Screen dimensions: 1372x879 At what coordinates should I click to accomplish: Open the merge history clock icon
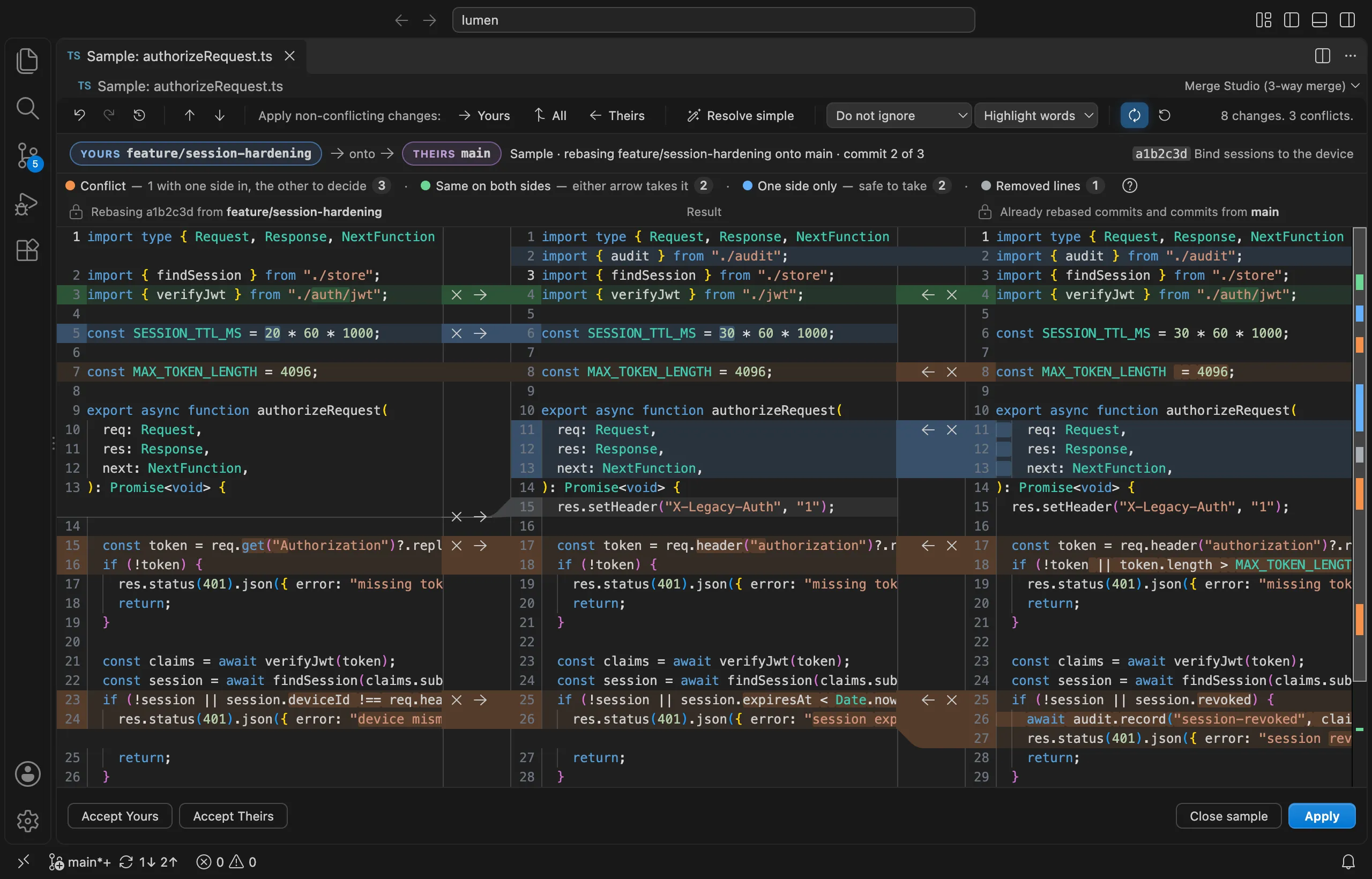click(139, 116)
